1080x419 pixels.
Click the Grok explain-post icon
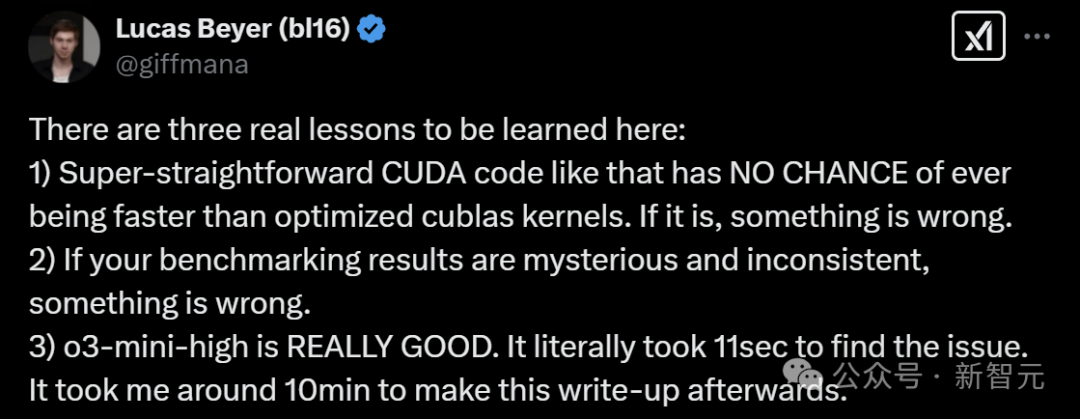976,40
